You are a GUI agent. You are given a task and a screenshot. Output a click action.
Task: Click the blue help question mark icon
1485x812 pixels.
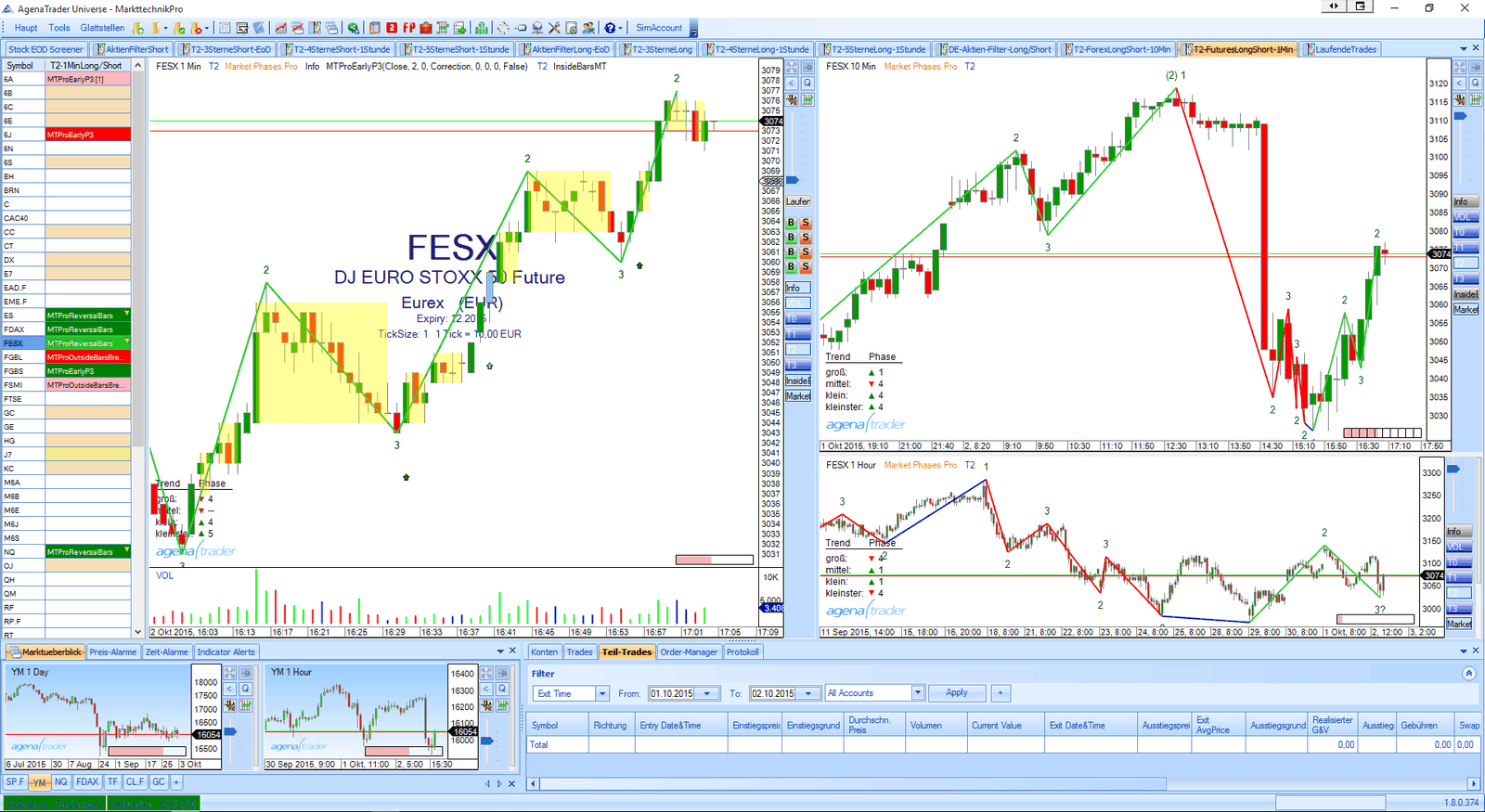[x=610, y=28]
